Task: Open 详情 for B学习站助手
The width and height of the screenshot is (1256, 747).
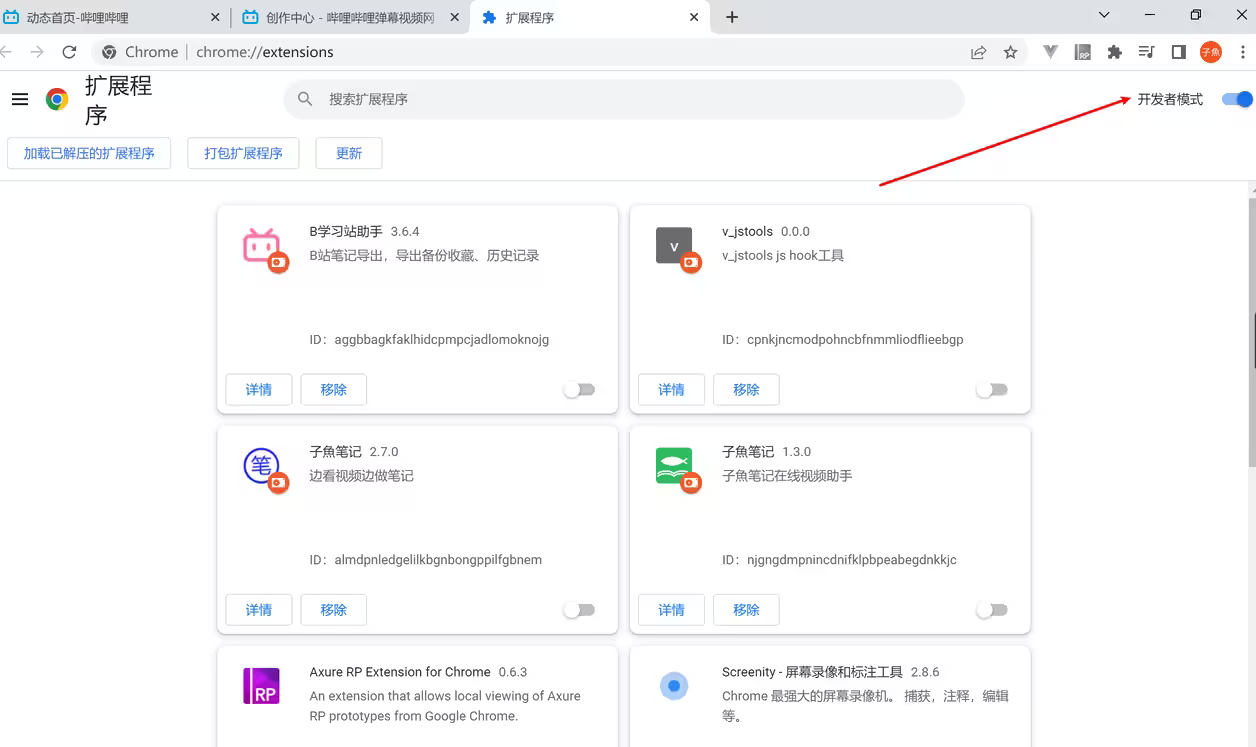Action: (259, 390)
